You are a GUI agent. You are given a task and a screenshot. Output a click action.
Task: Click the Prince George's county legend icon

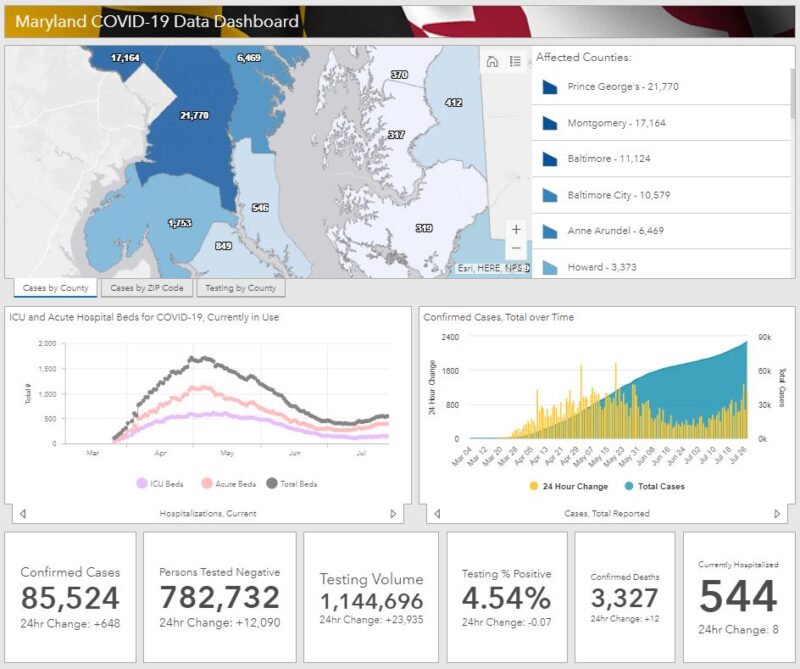(x=549, y=87)
